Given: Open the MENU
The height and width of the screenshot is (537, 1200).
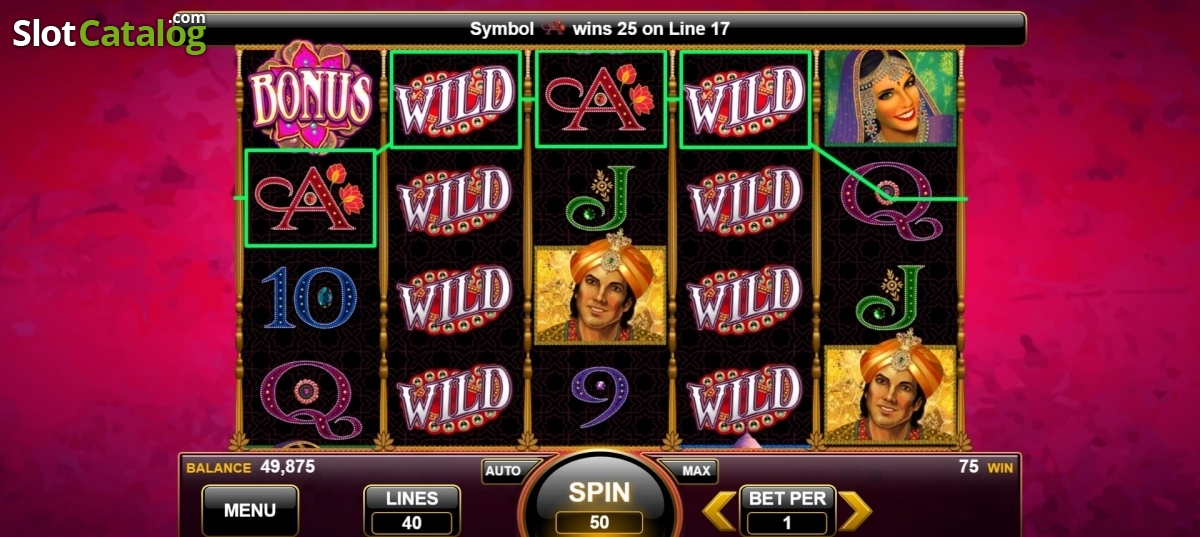Looking at the screenshot, I should pos(250,510).
